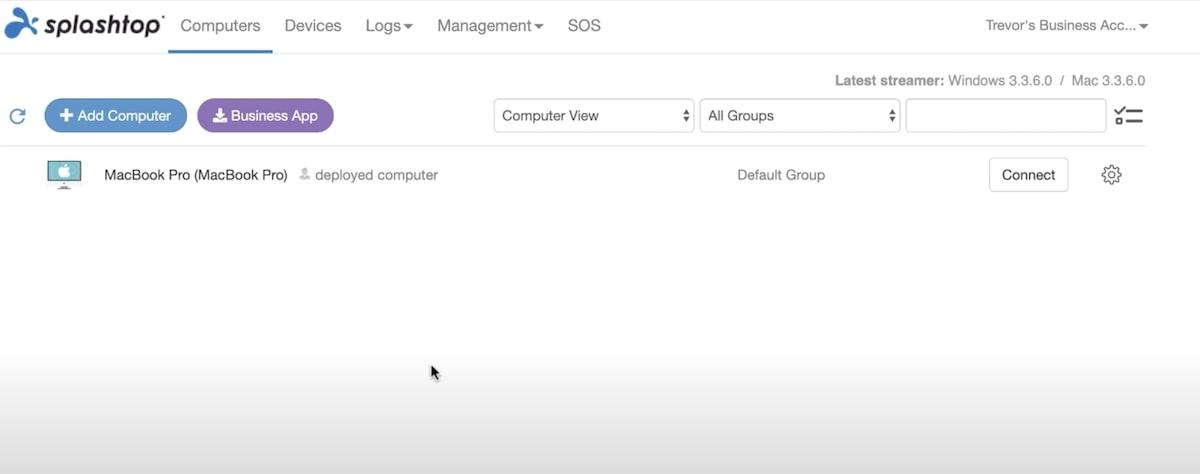Viewport: 1200px width, 474px height.
Task: Switch to the Computers tab
Action: coord(220,26)
